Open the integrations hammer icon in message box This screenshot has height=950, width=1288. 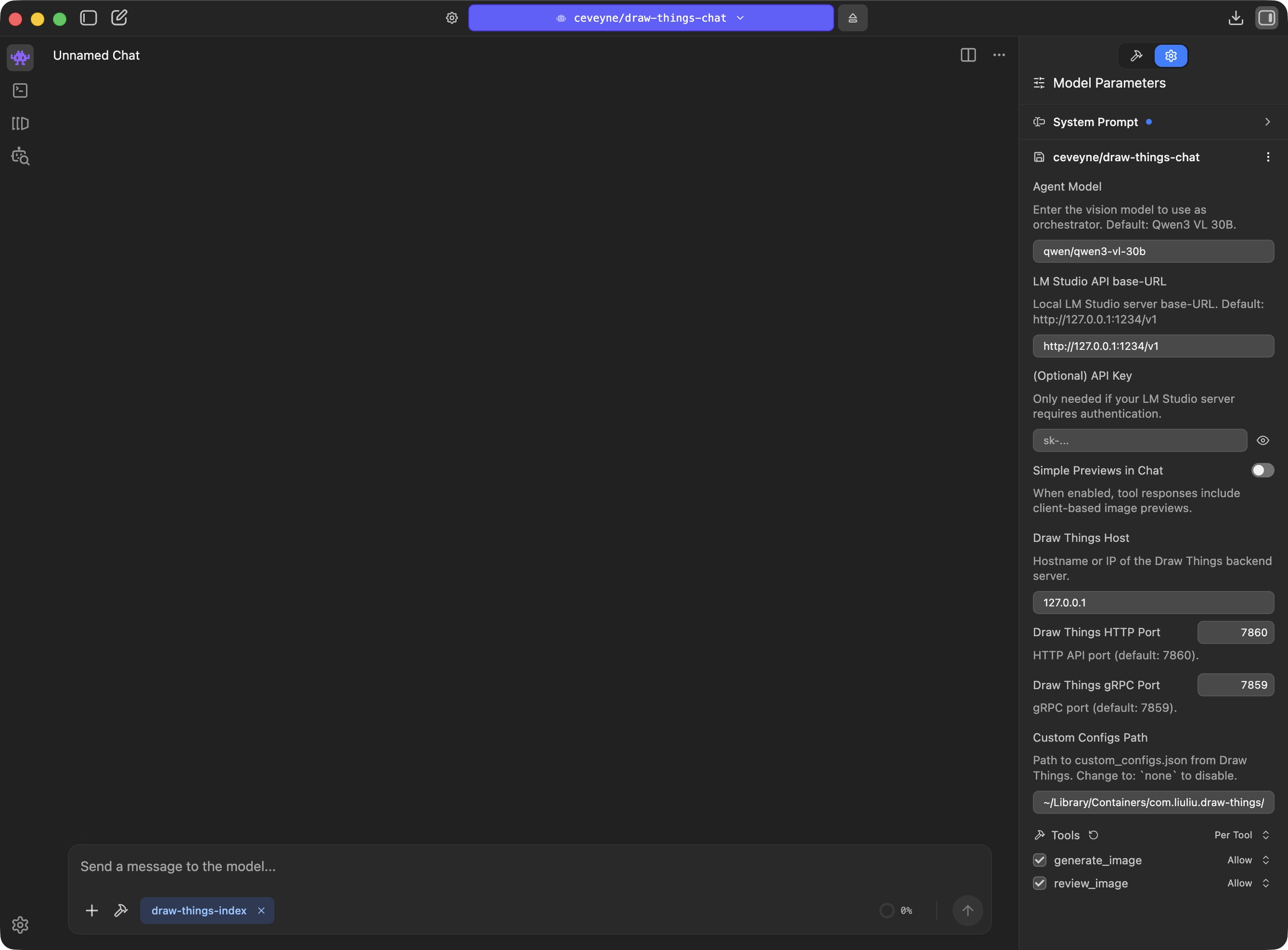coord(121,911)
